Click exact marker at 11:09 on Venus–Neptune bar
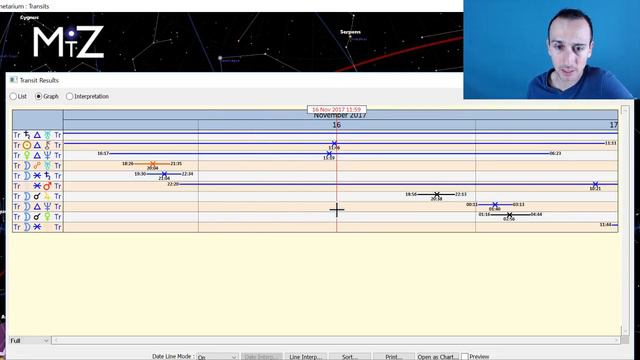Viewport: 640px width, 360px height. point(329,153)
